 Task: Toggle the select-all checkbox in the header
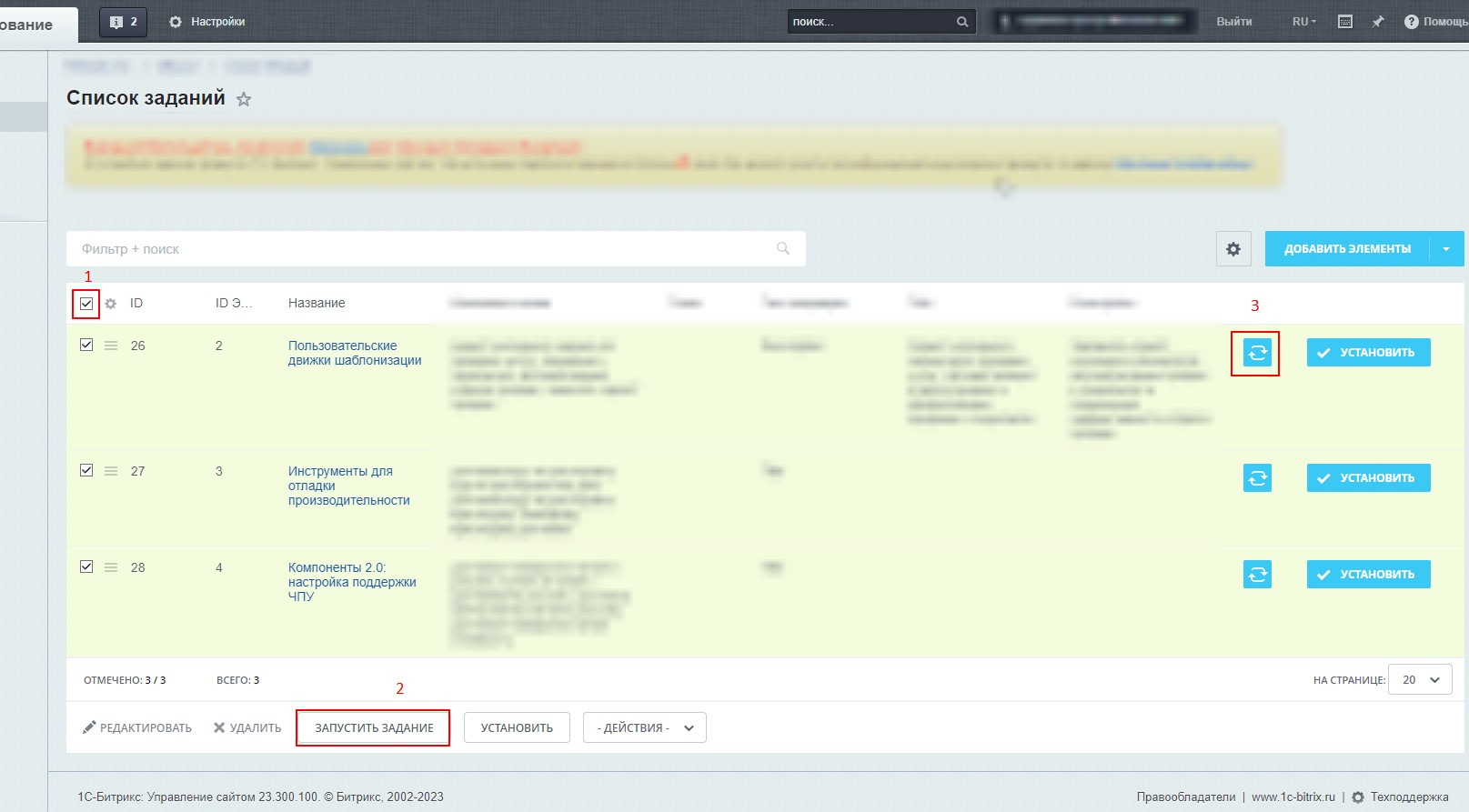86,304
